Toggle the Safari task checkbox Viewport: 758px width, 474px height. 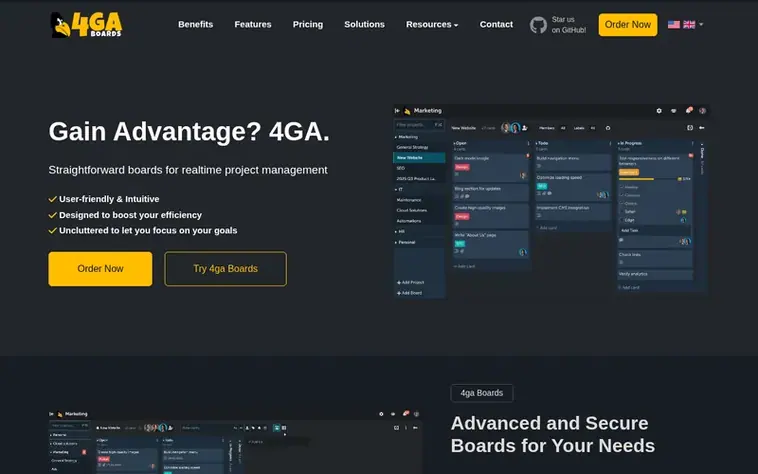622,212
